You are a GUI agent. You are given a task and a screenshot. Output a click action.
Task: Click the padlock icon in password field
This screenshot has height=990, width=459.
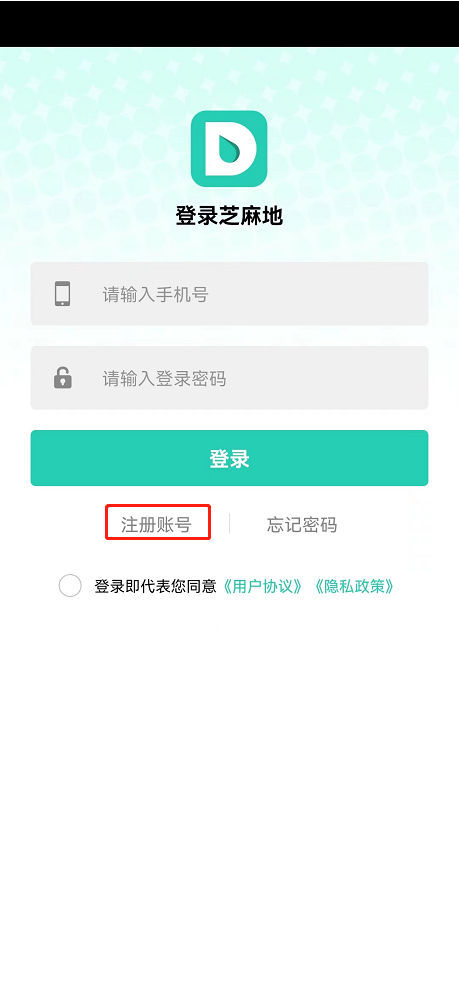(x=63, y=378)
